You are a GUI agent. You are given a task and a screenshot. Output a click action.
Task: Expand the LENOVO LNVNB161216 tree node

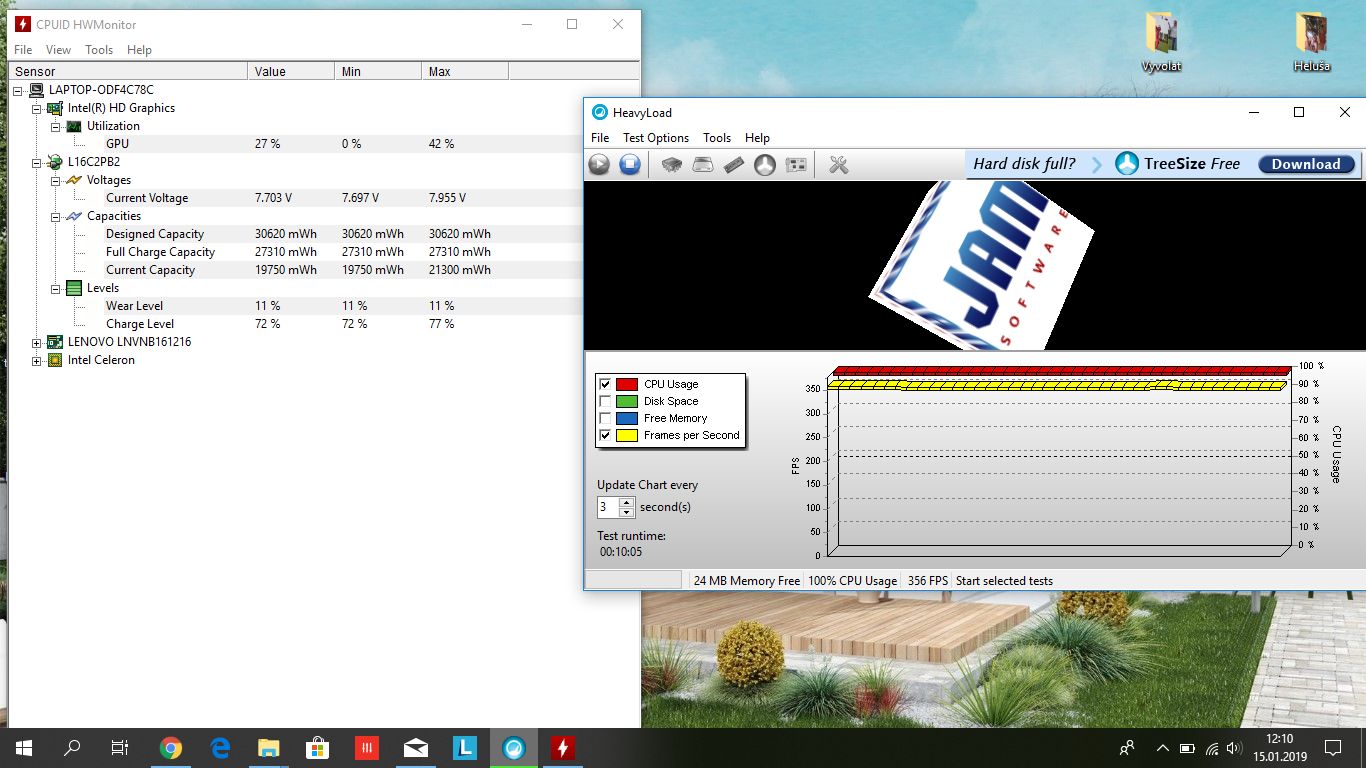tap(37, 342)
